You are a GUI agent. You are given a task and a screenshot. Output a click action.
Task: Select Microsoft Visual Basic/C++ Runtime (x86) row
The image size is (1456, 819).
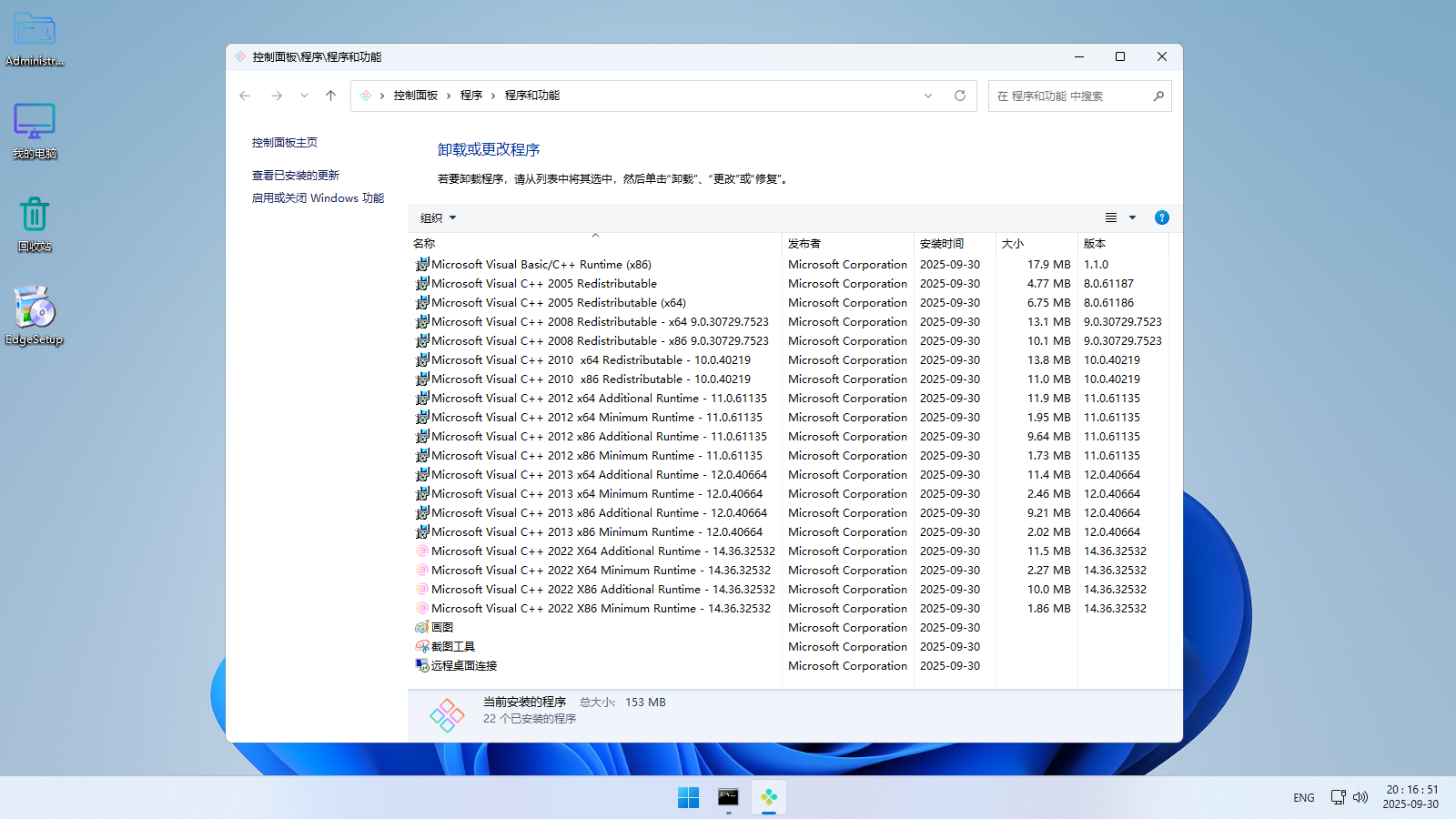click(x=788, y=265)
